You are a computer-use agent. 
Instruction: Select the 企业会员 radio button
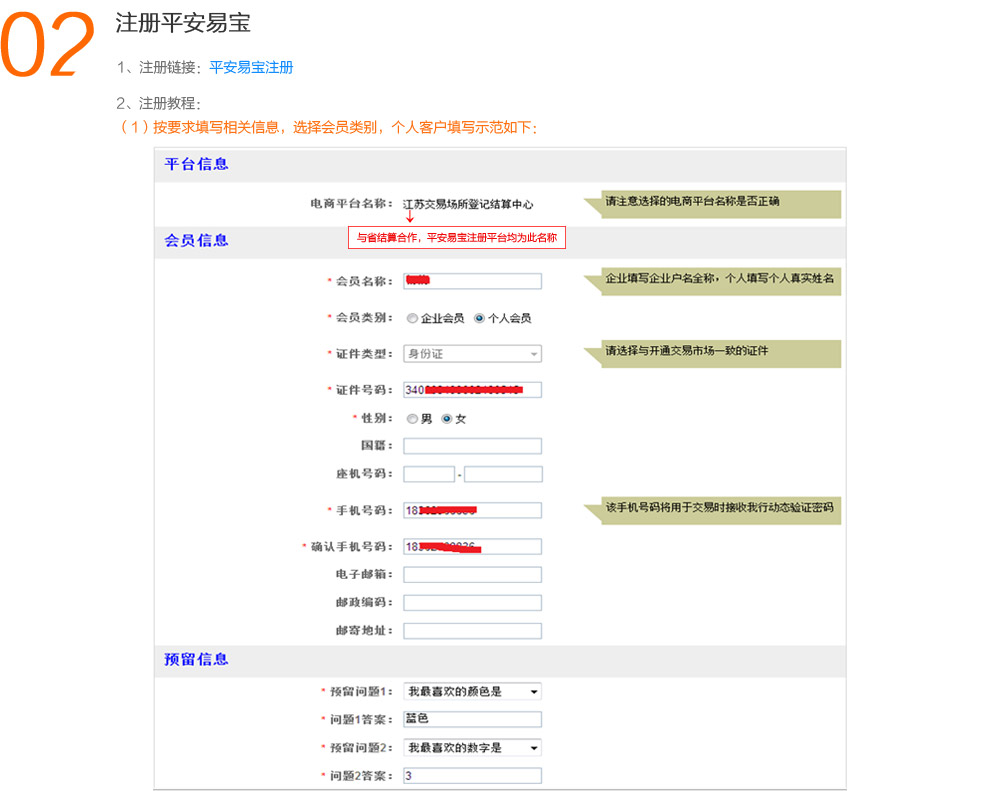point(412,318)
